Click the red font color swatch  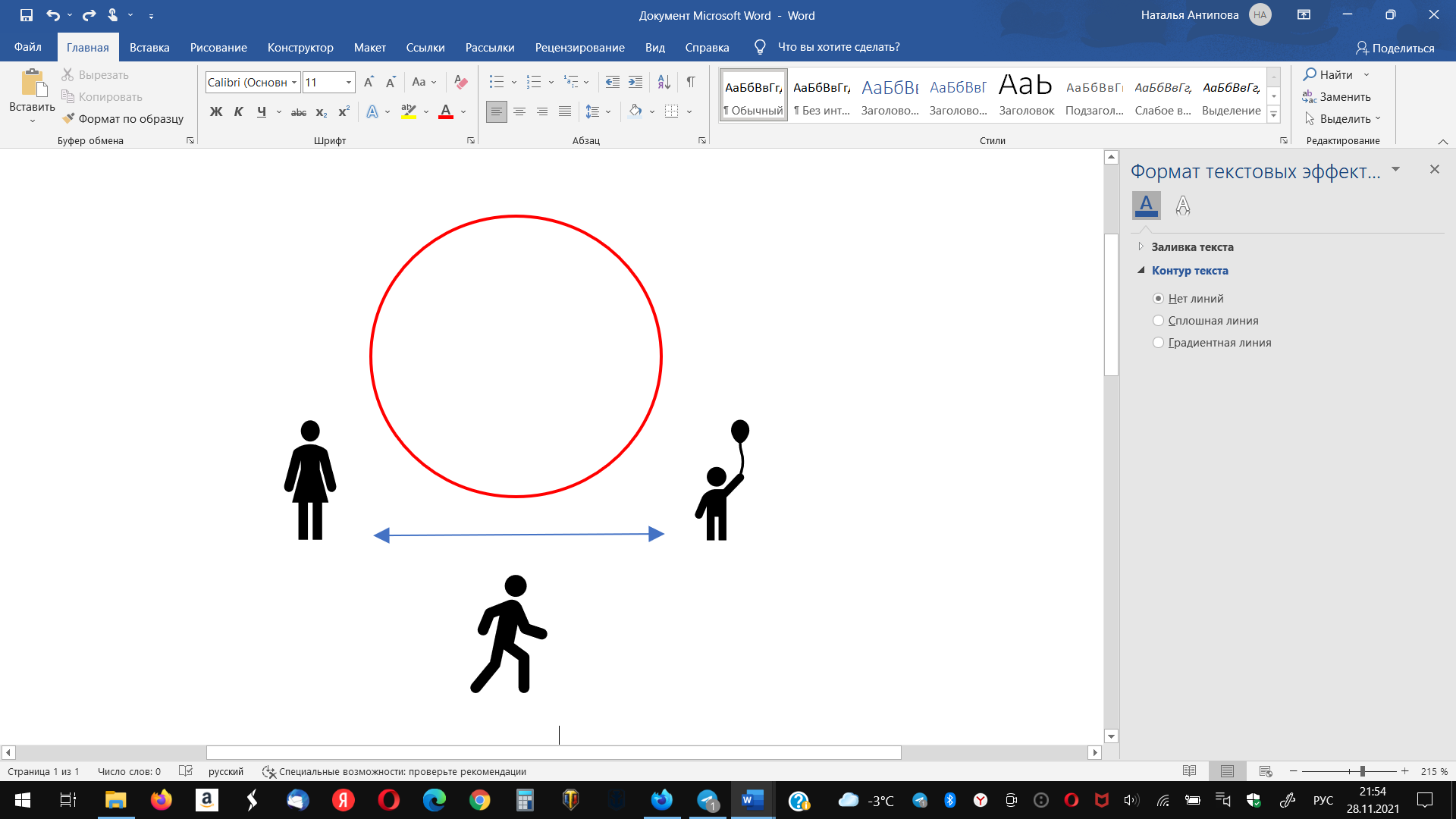coord(446,112)
